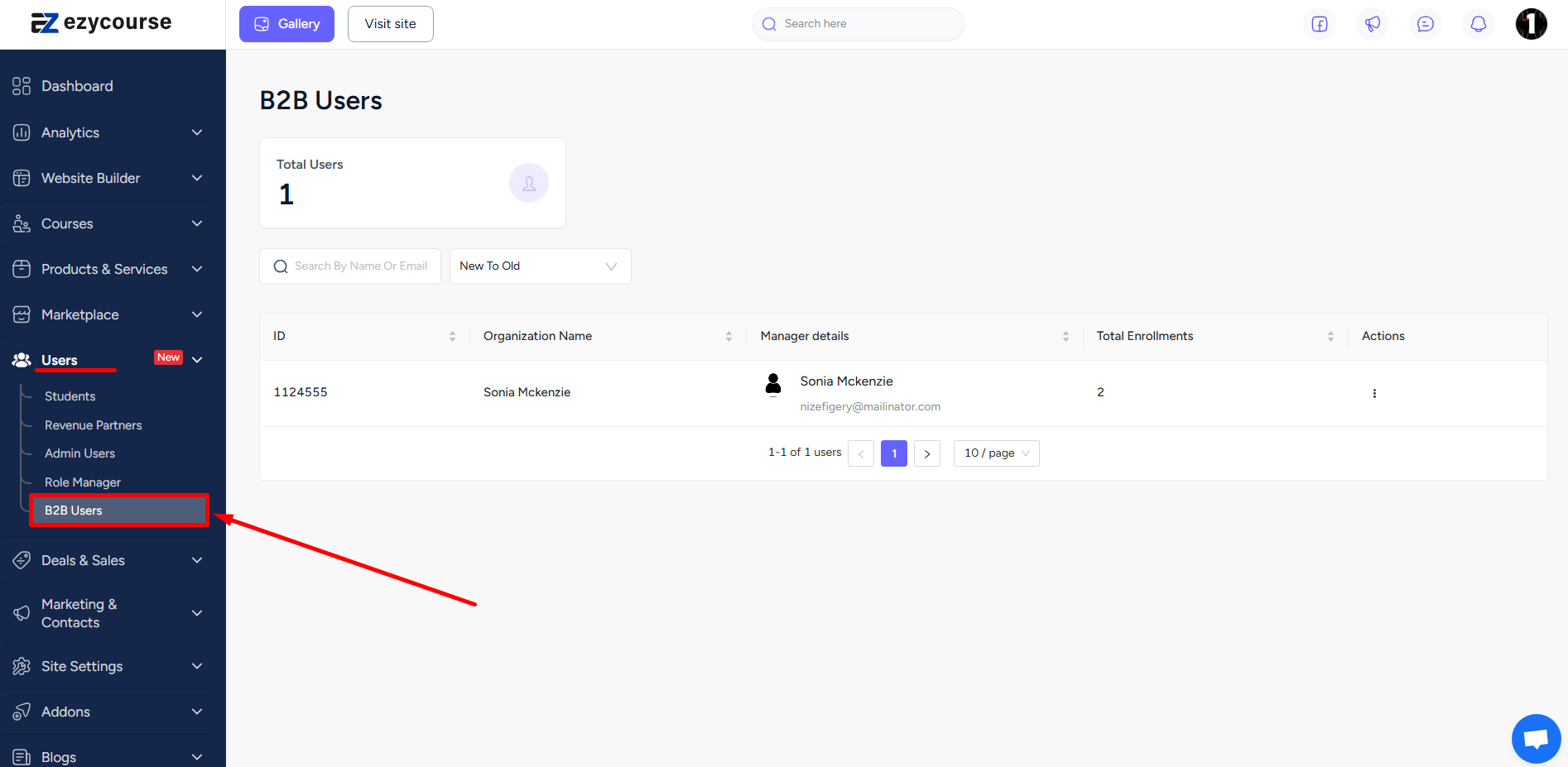Open the Revenue Partners submenu item
Screen dimensions: 1568x767
pos(94,425)
